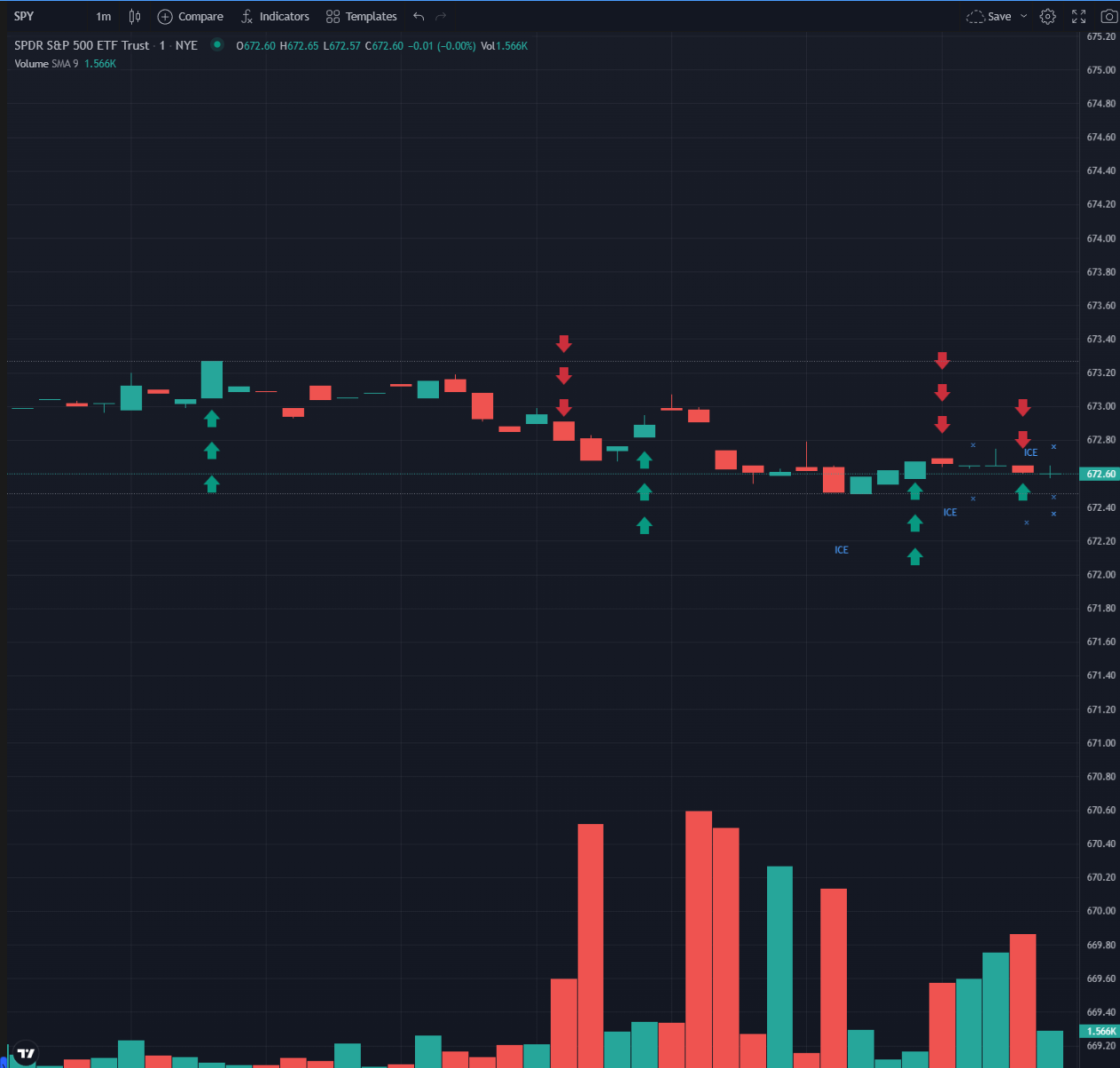Open chart settings via the gear icon
The width and height of the screenshot is (1120, 1068).
click(x=1047, y=16)
